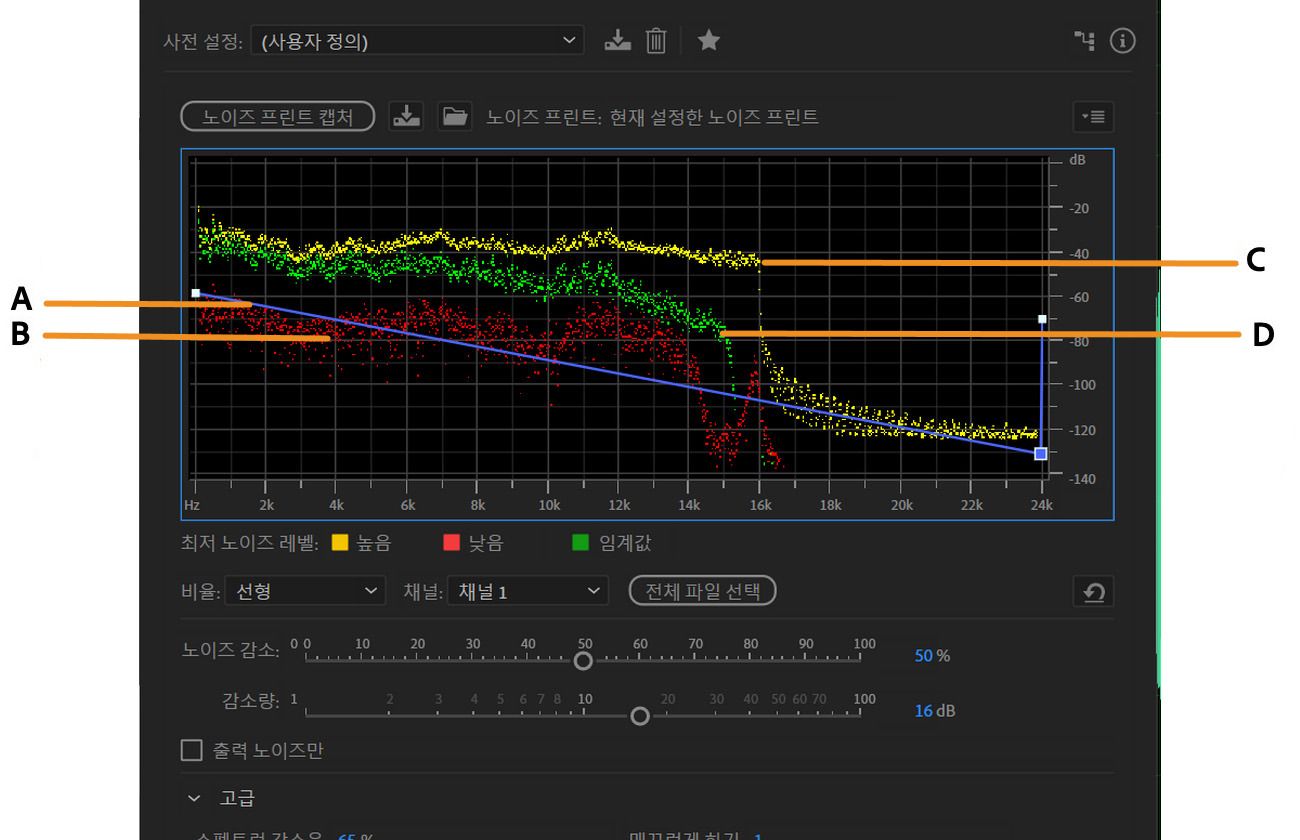Click the 노이즈 감소 slider handle
This screenshot has height=840, width=1300.
(583, 661)
